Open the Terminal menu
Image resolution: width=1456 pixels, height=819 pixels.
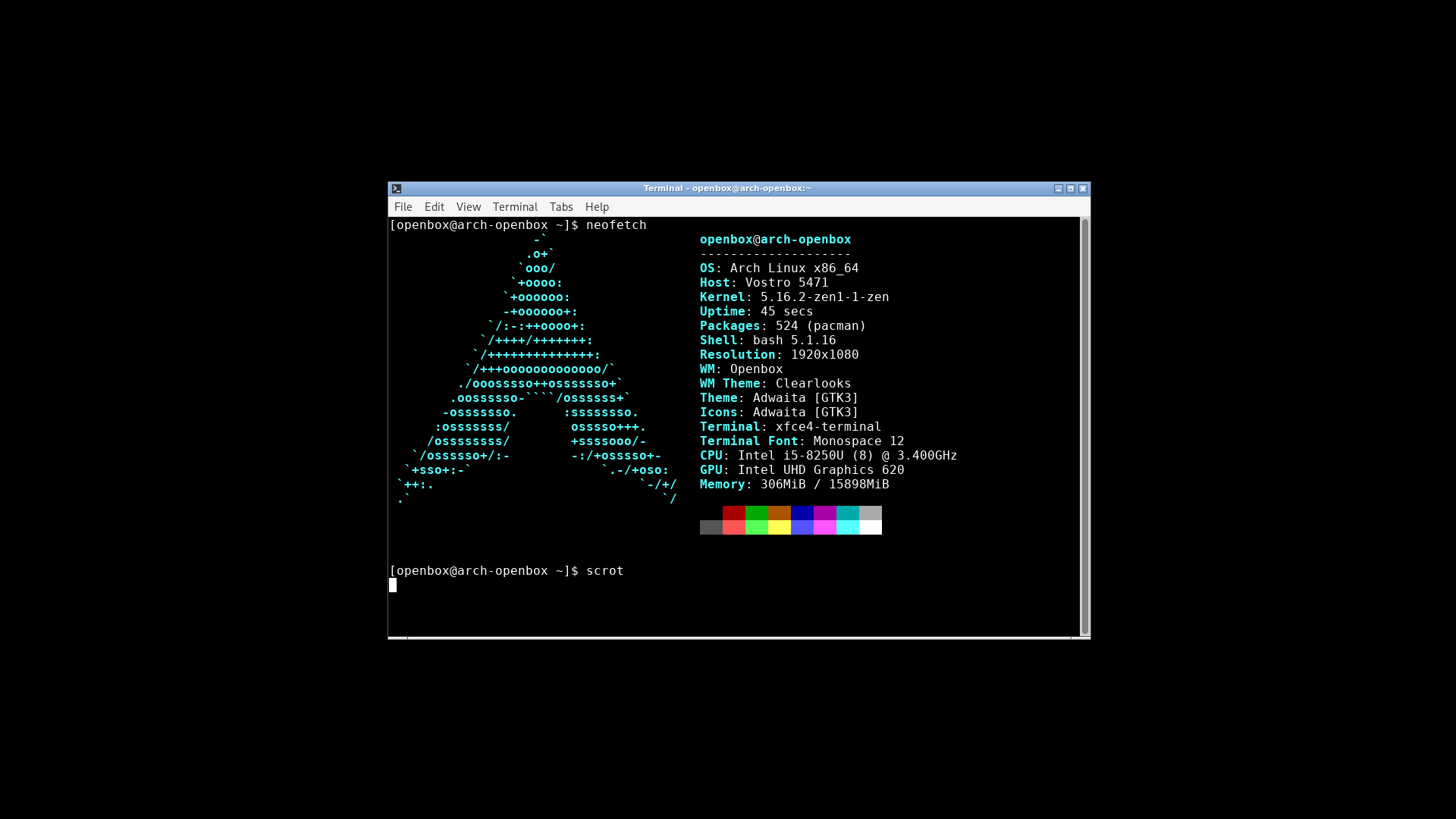coord(515,207)
